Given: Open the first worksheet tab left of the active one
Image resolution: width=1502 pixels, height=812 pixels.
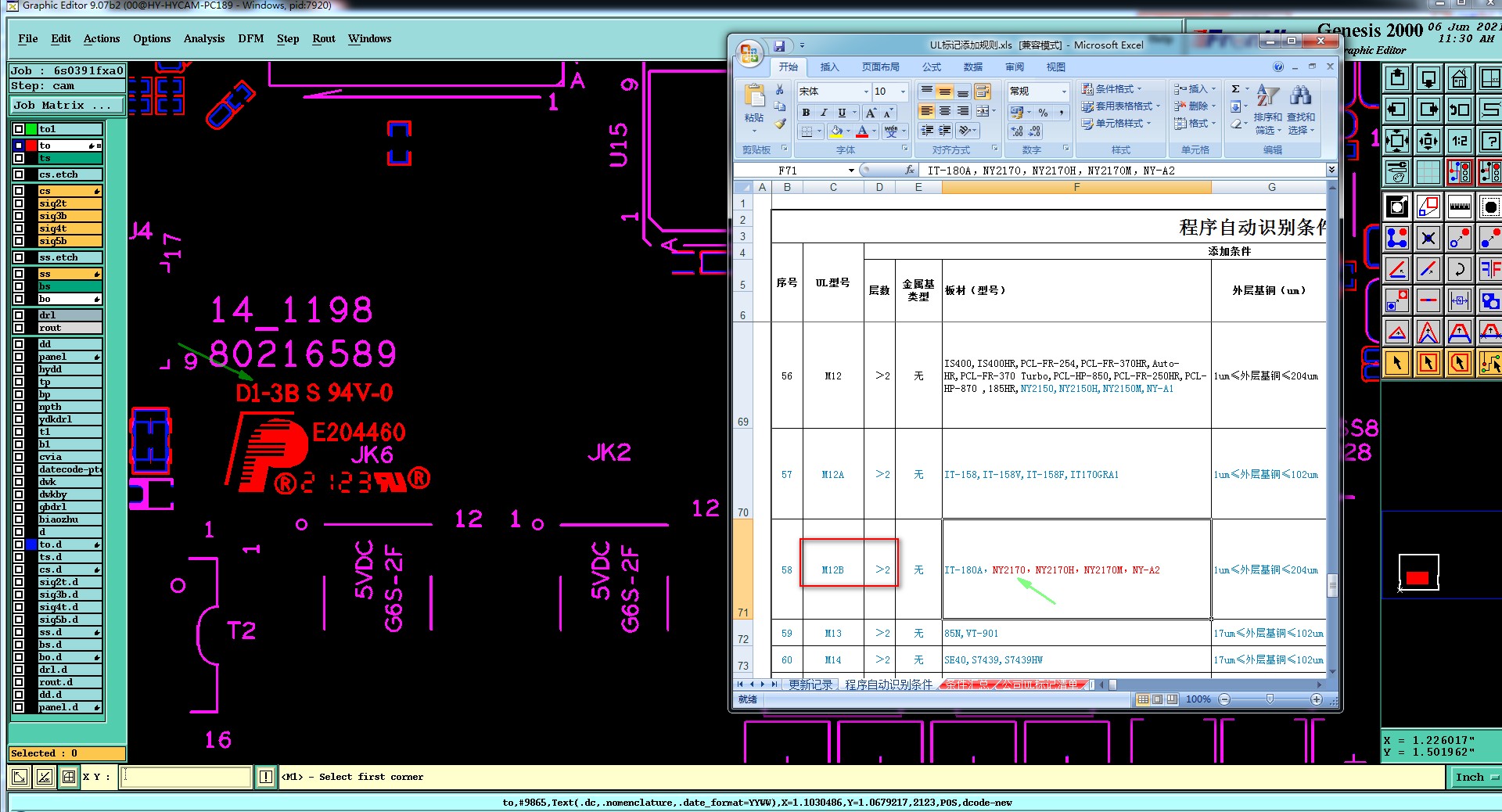Looking at the screenshot, I should point(810,684).
